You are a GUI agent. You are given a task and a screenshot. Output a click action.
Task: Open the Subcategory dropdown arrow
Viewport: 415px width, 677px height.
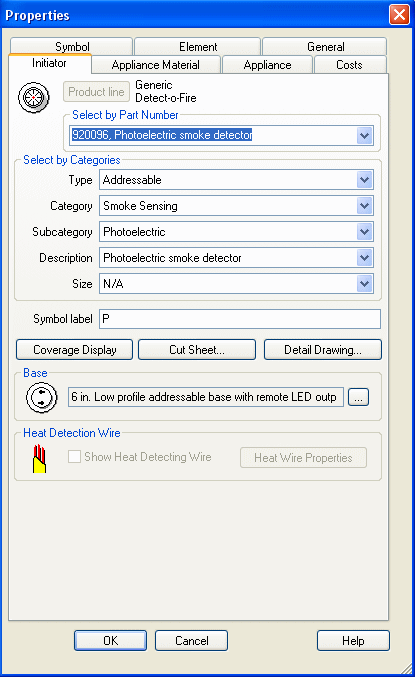pos(365,232)
